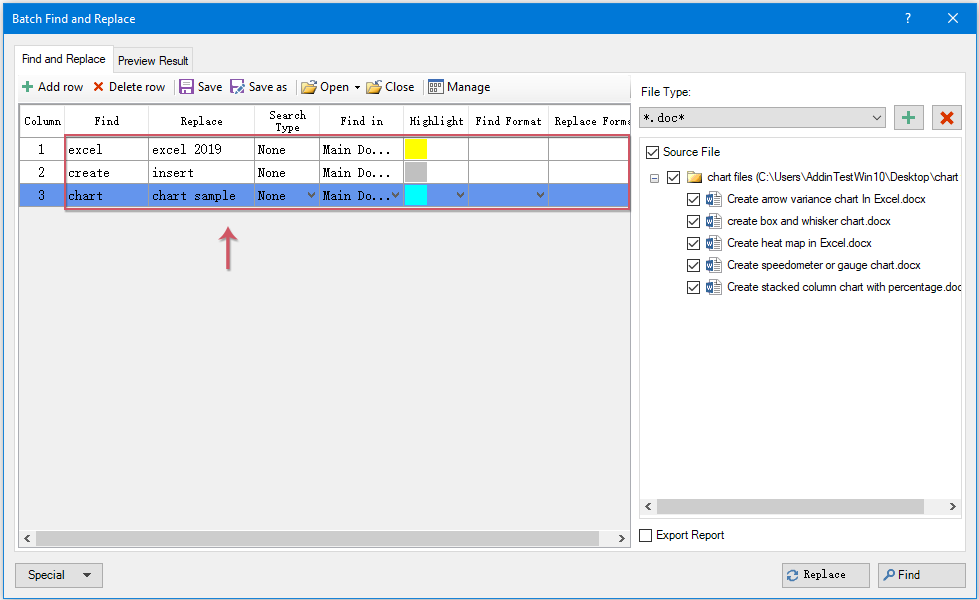Uncheck create box and whisker chart.docx
The height and width of the screenshot is (600, 979).
693,221
